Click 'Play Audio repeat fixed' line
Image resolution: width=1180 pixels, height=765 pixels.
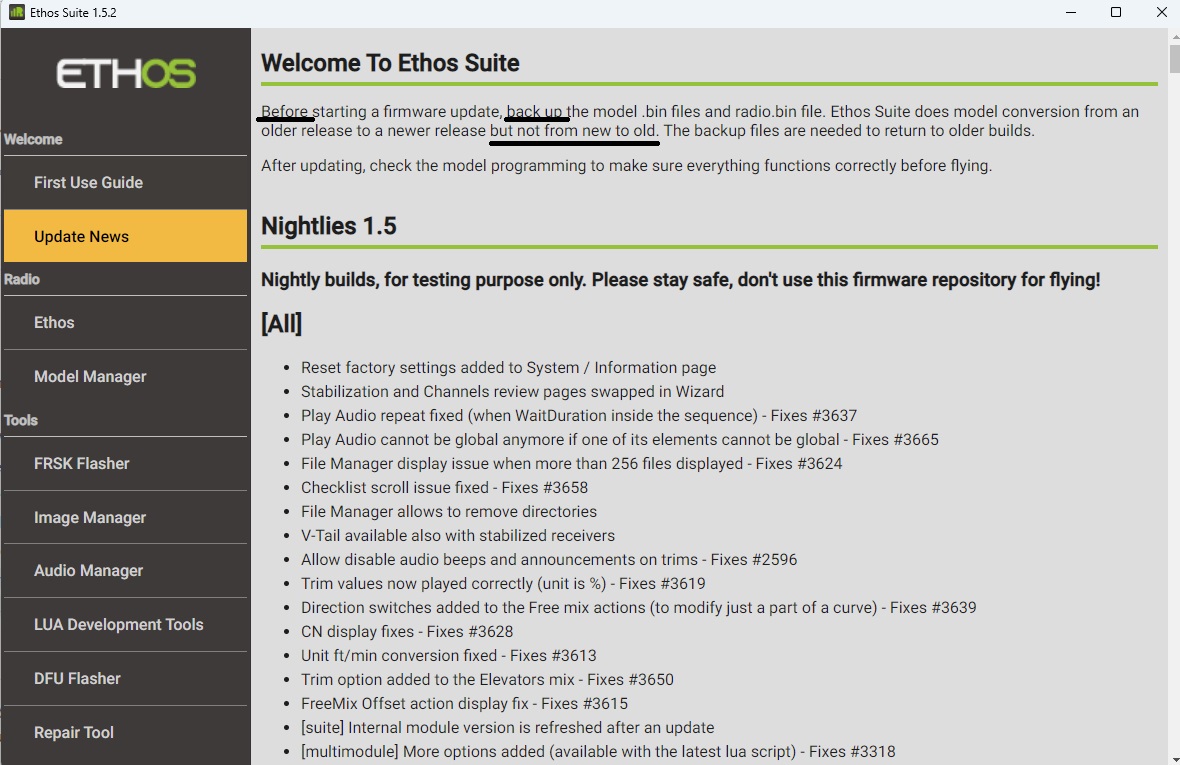[579, 416]
